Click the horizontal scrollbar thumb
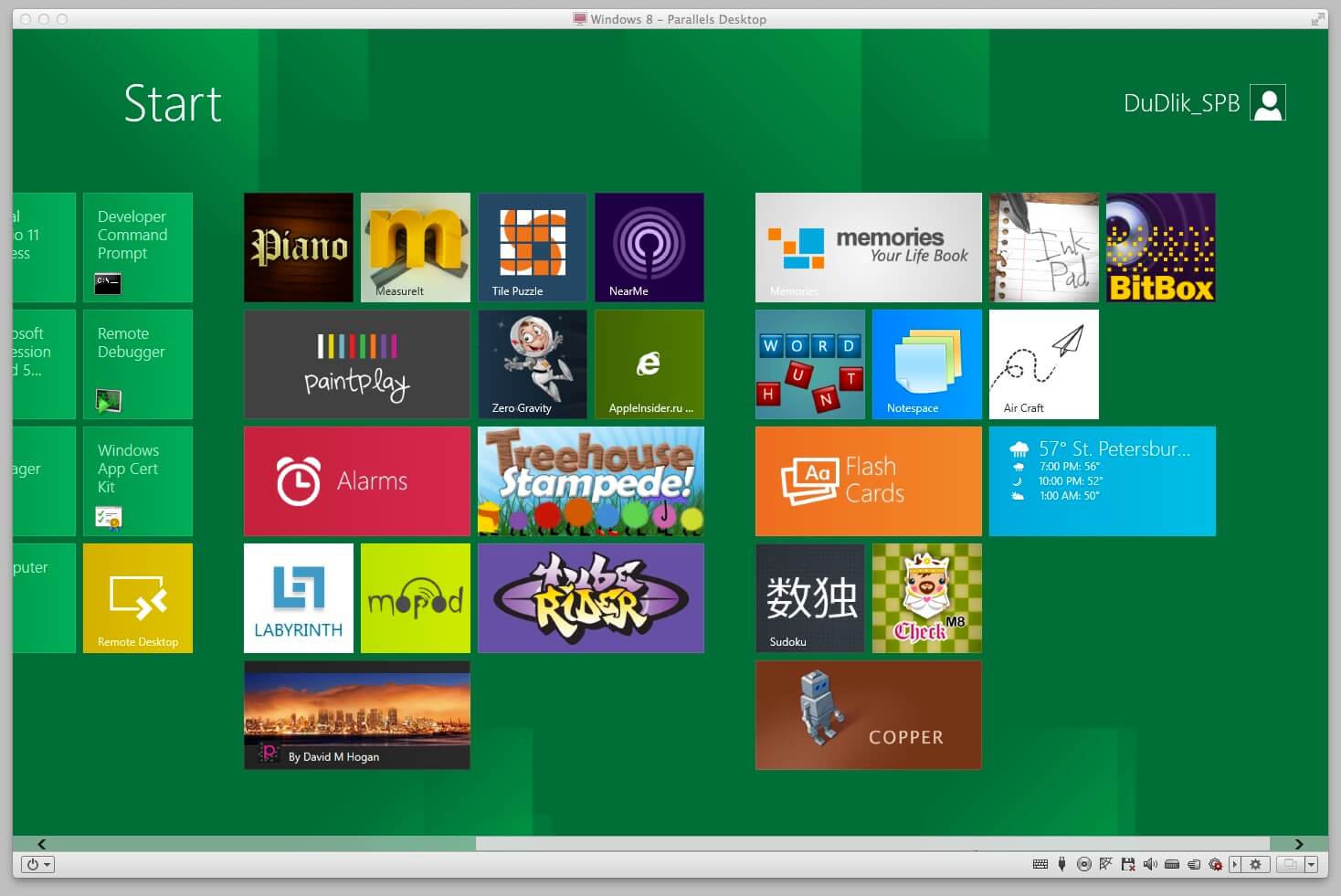The height and width of the screenshot is (896, 1341). [x=872, y=844]
